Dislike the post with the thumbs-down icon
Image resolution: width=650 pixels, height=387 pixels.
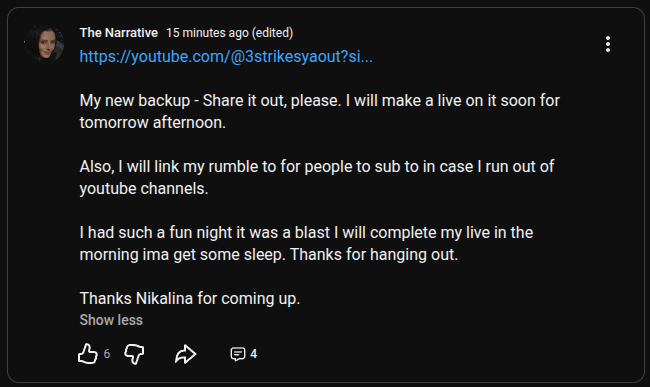134,354
